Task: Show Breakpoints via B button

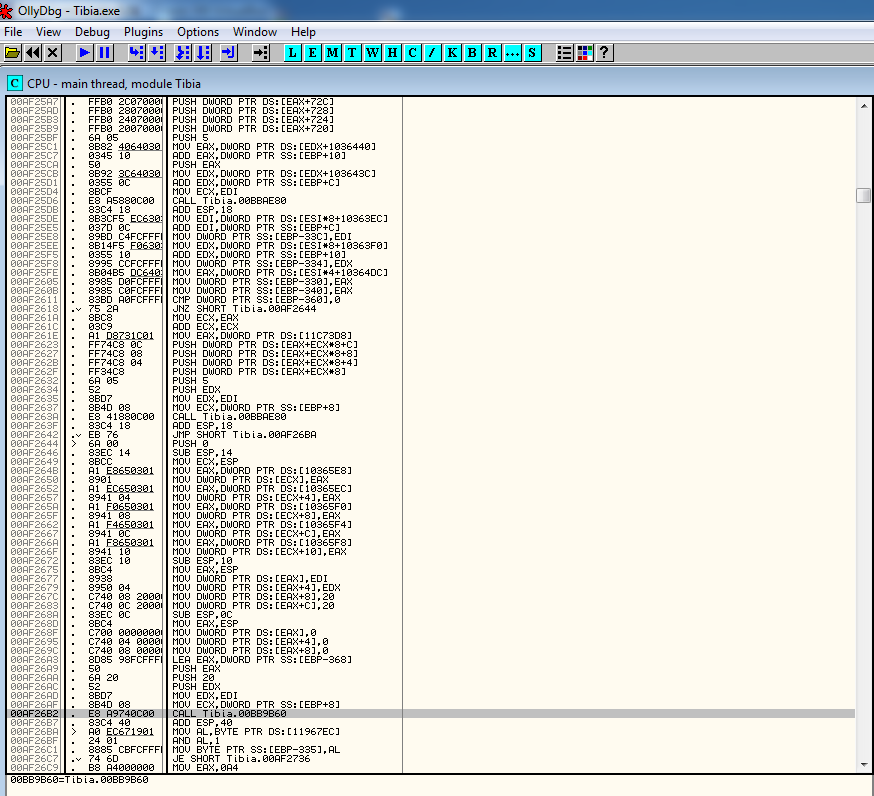Action: (472, 53)
